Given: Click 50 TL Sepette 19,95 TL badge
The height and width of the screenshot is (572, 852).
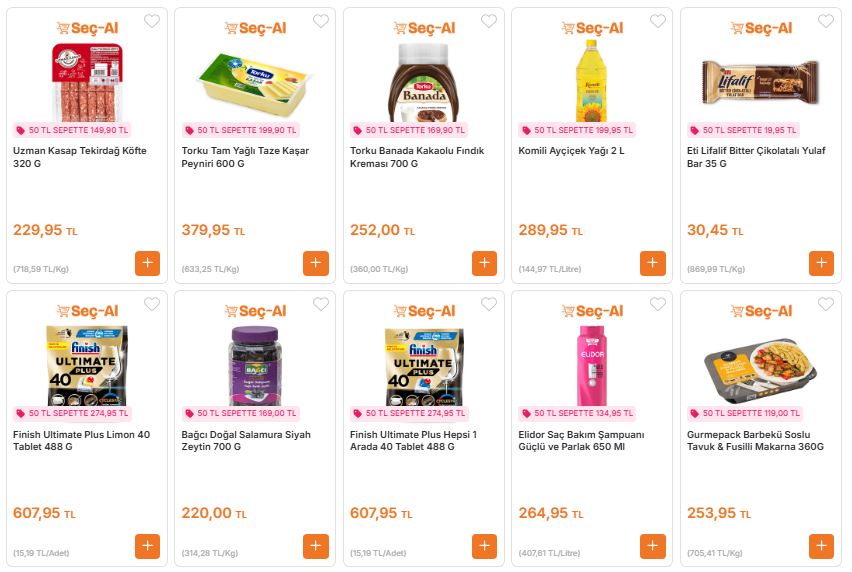Looking at the screenshot, I should [743, 130].
